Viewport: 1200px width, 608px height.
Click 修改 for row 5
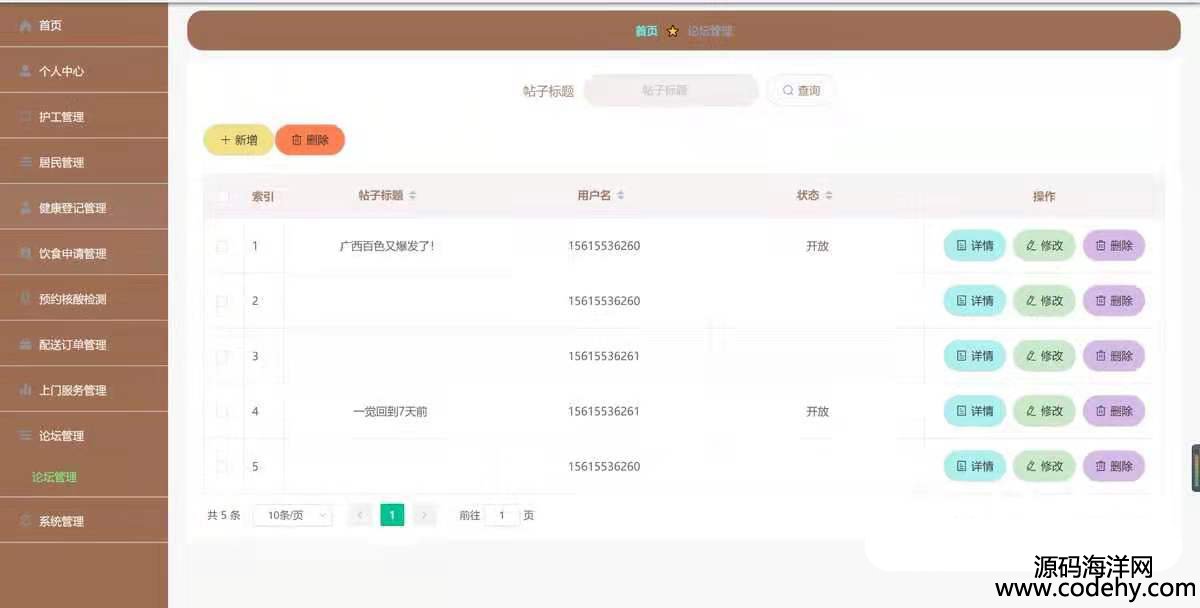click(1044, 466)
